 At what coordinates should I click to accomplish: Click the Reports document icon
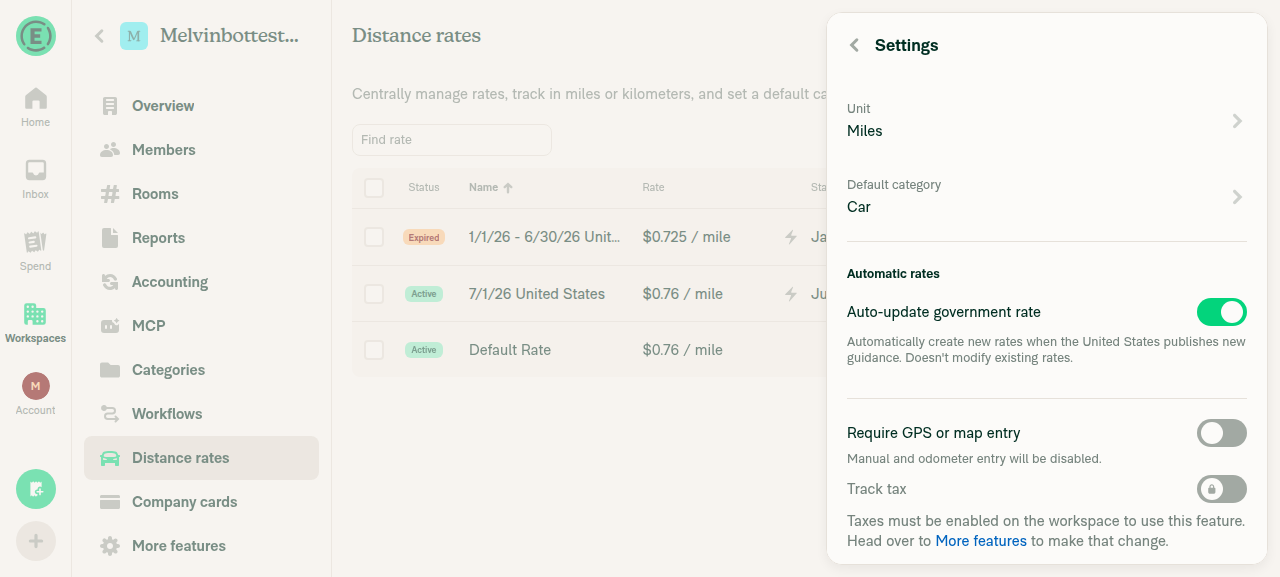110,238
